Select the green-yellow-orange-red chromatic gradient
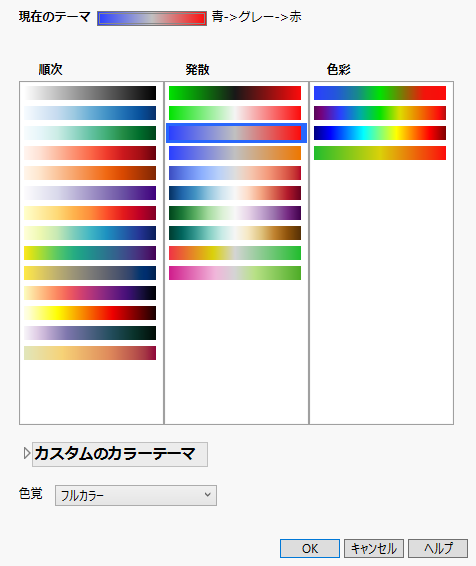476x566 pixels. pyautogui.click(x=380, y=153)
